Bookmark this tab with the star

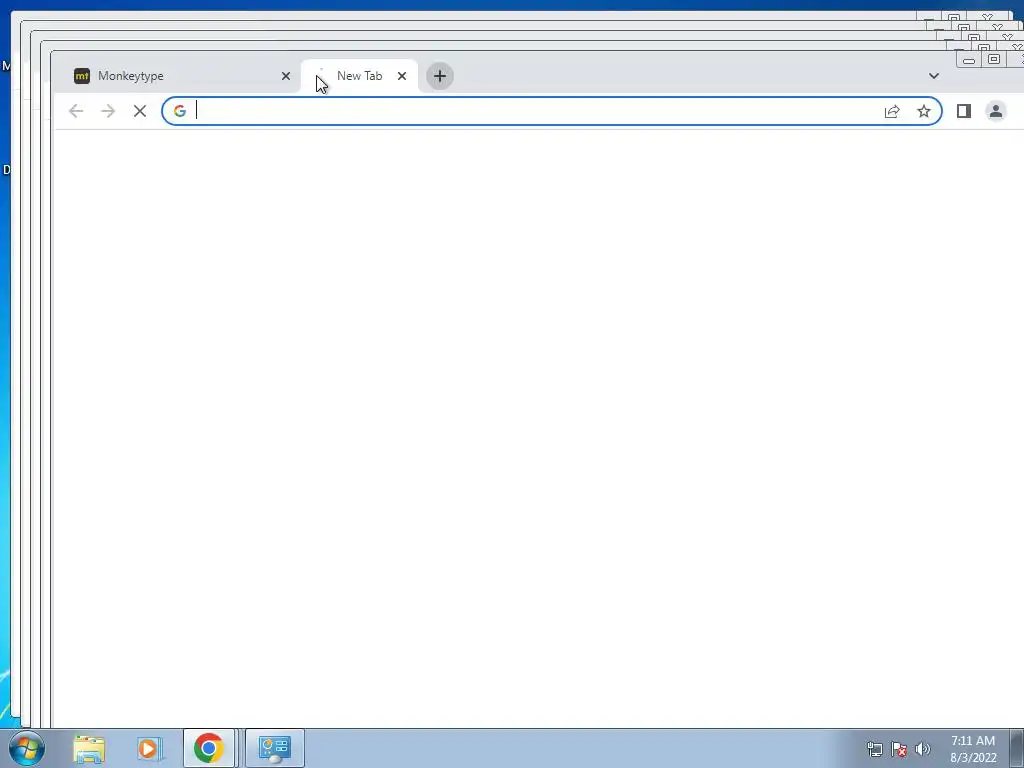(x=923, y=111)
